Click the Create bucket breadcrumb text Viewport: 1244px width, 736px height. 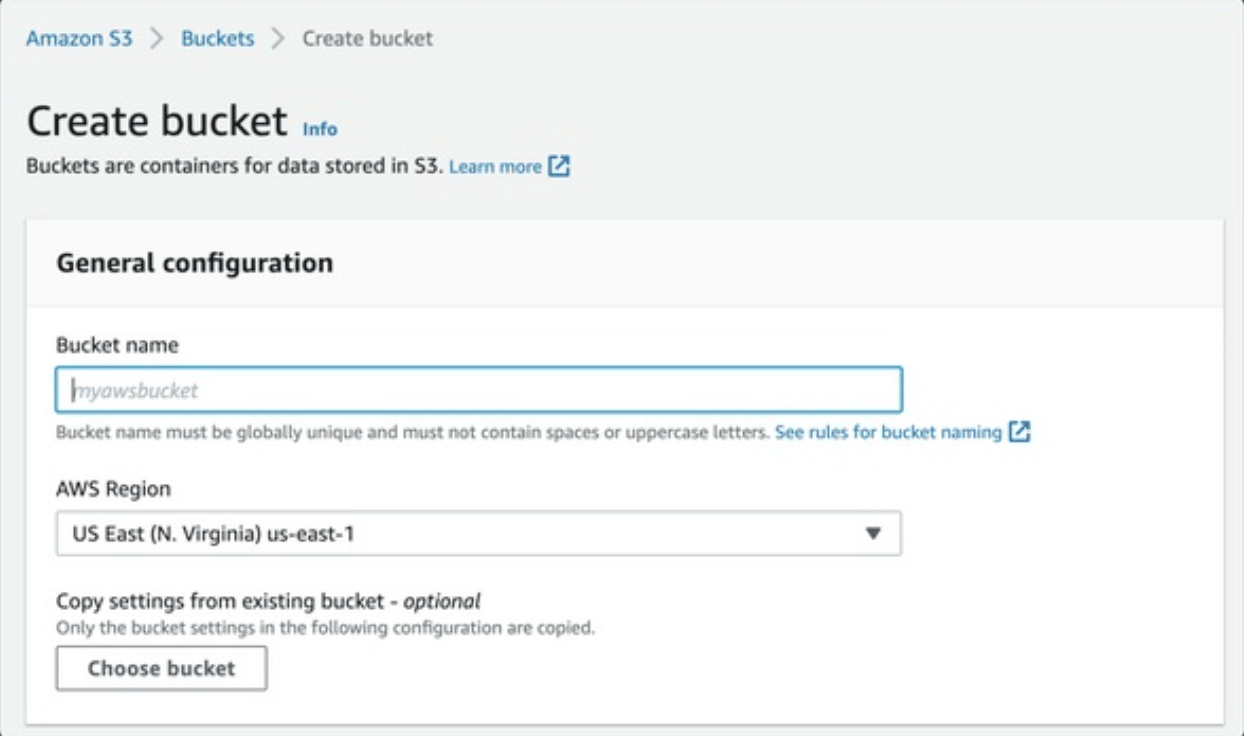(368, 39)
